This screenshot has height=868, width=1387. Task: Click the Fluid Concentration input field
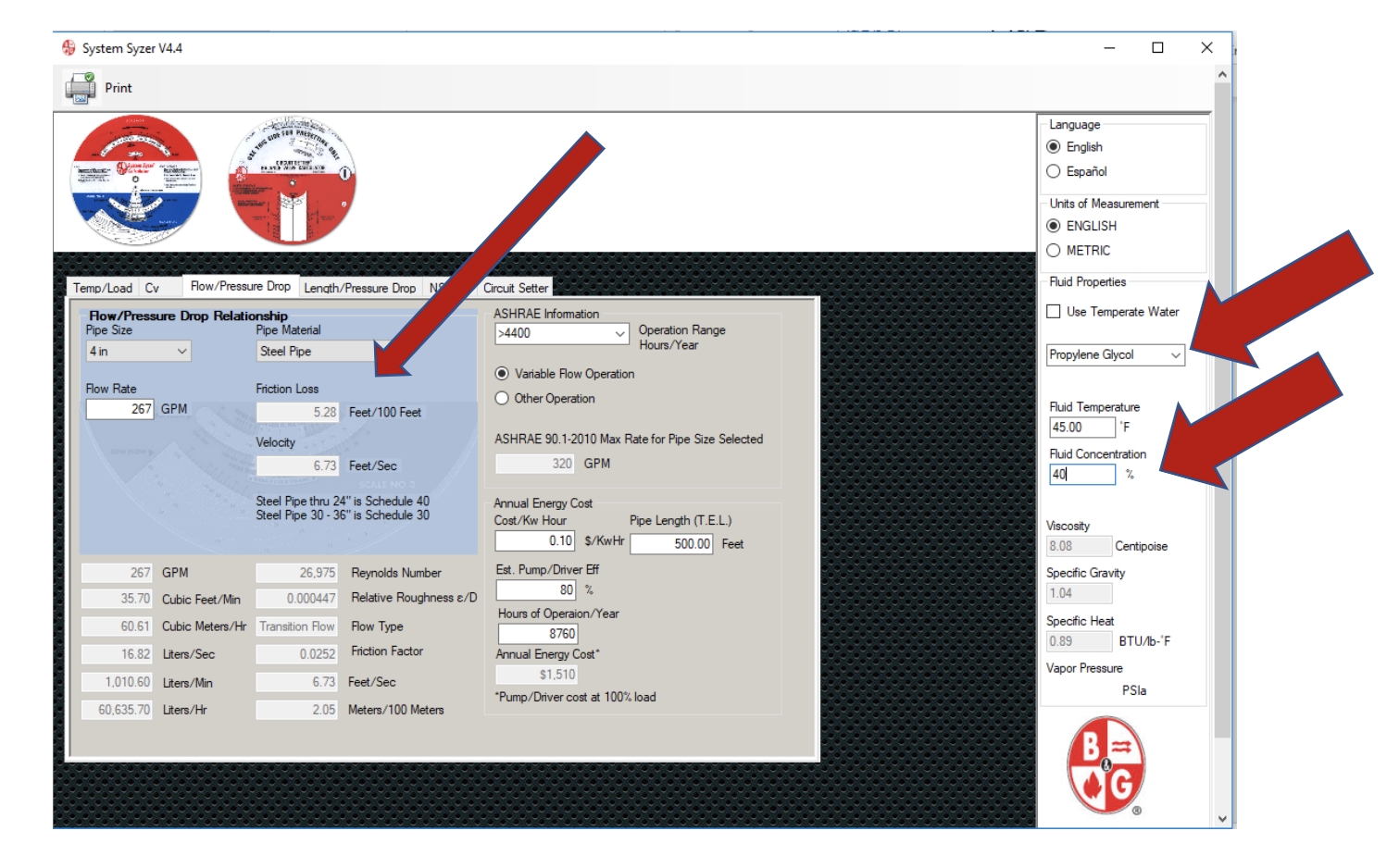coord(1082,475)
